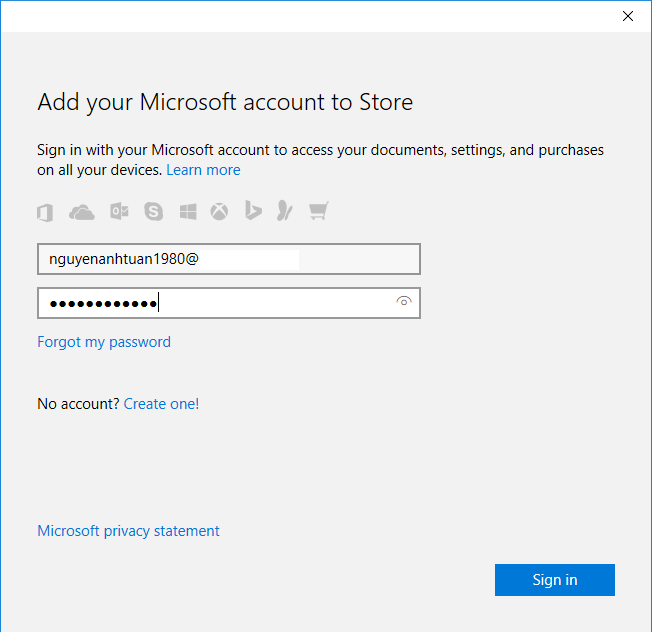Click the Sign in button
This screenshot has width=652, height=632.
[x=555, y=580]
